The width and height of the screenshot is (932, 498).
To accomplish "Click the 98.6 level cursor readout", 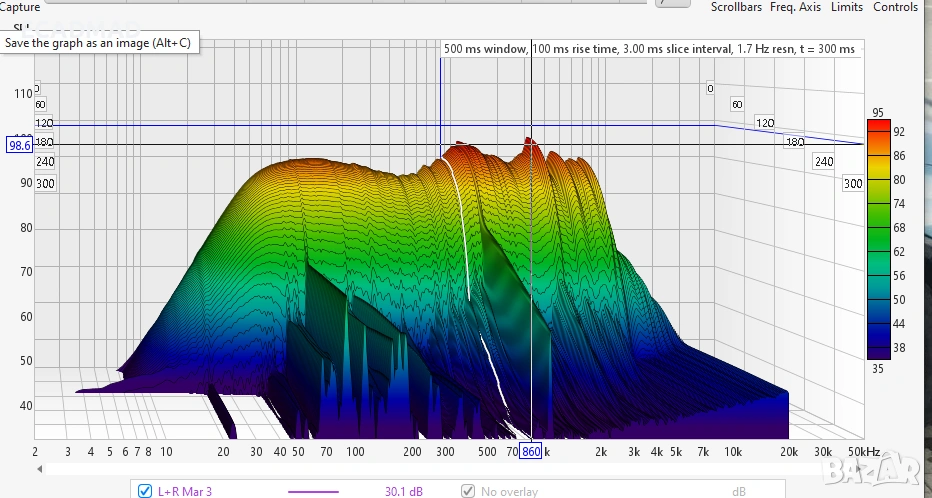I will tap(19, 144).
